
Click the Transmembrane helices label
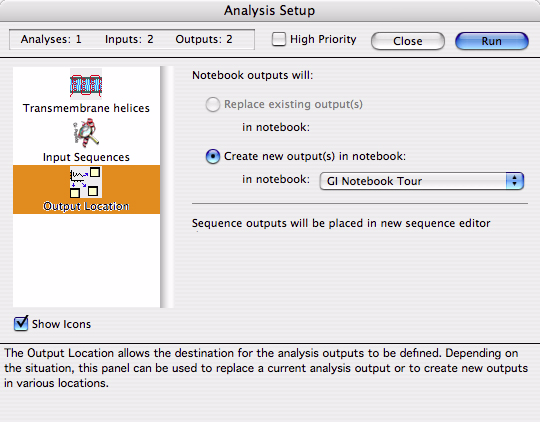86,108
